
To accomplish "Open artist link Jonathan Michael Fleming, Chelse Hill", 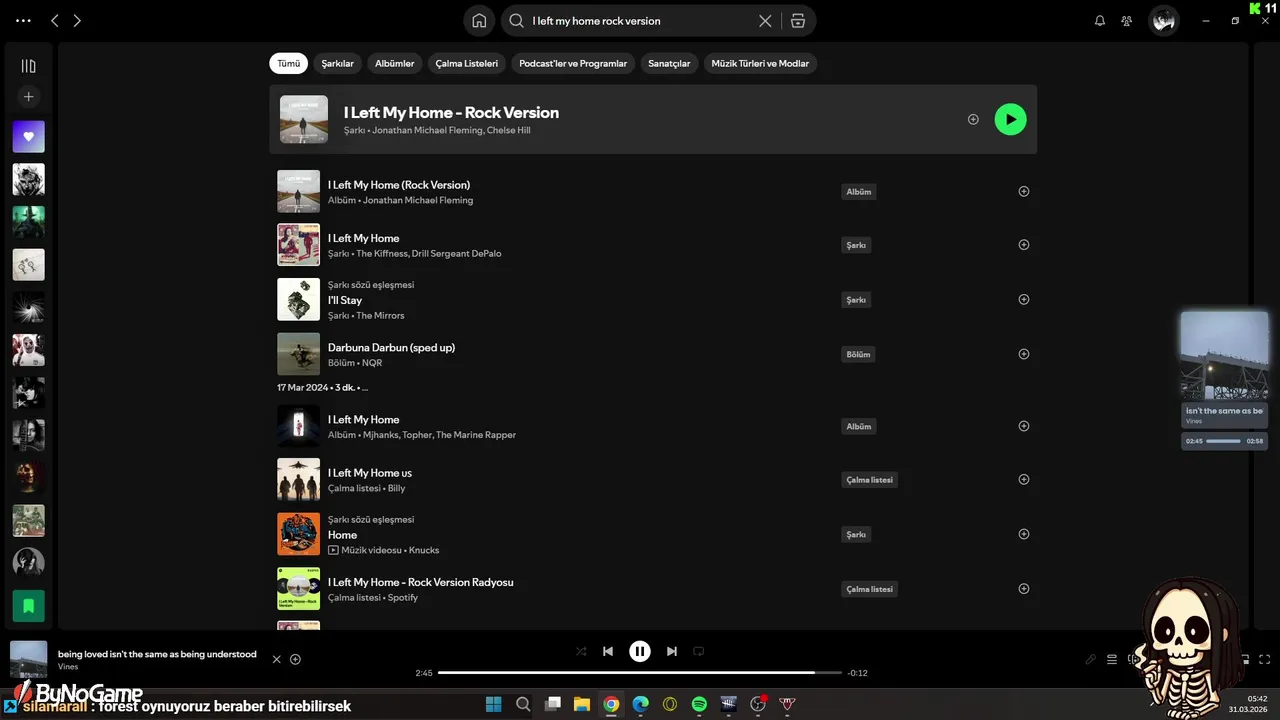I will point(451,130).
